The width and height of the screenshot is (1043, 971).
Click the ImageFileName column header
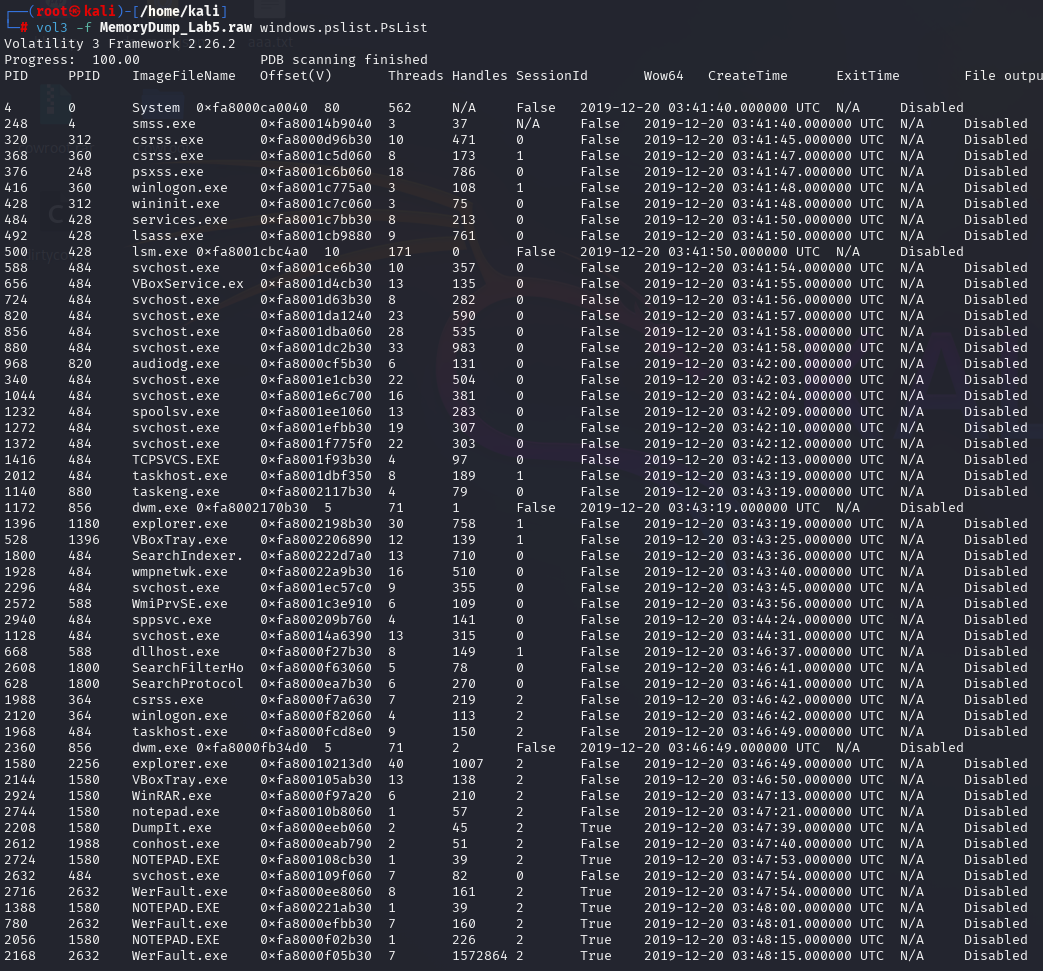[x=184, y=76]
